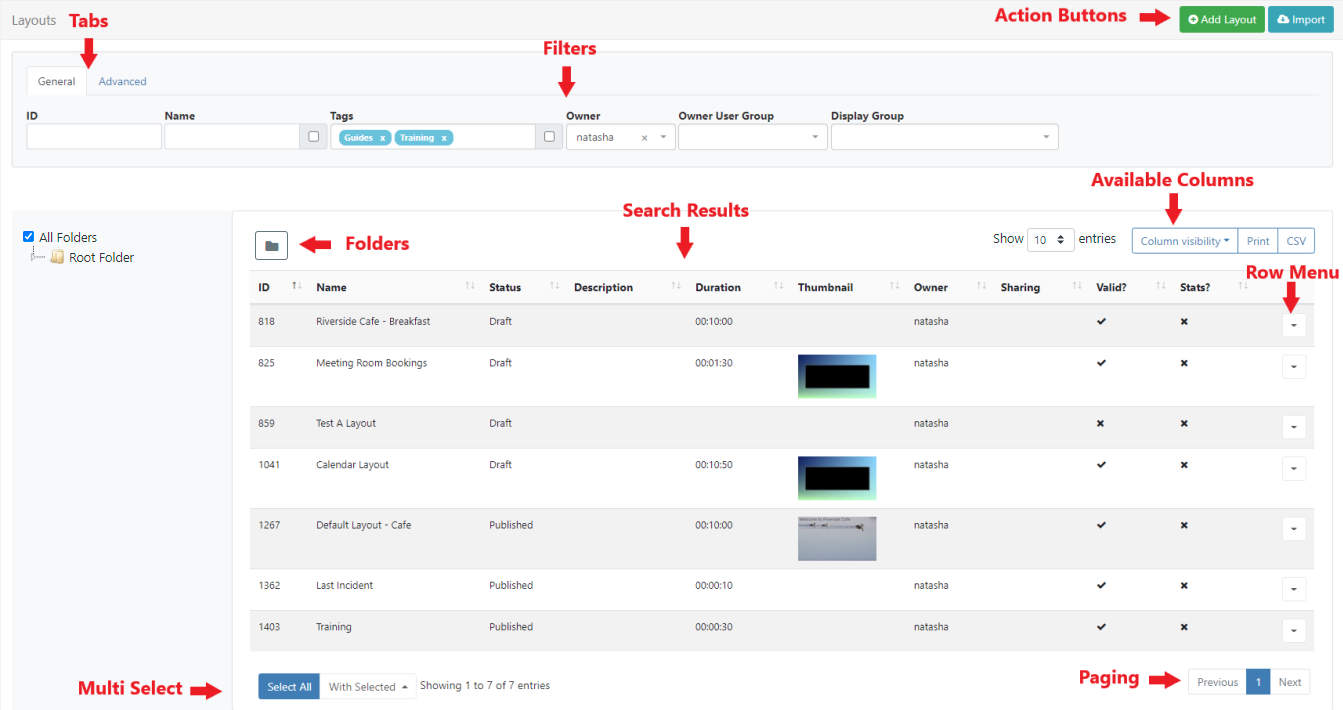Open the Column visibility dropdown
1343x710 pixels.
point(1184,241)
